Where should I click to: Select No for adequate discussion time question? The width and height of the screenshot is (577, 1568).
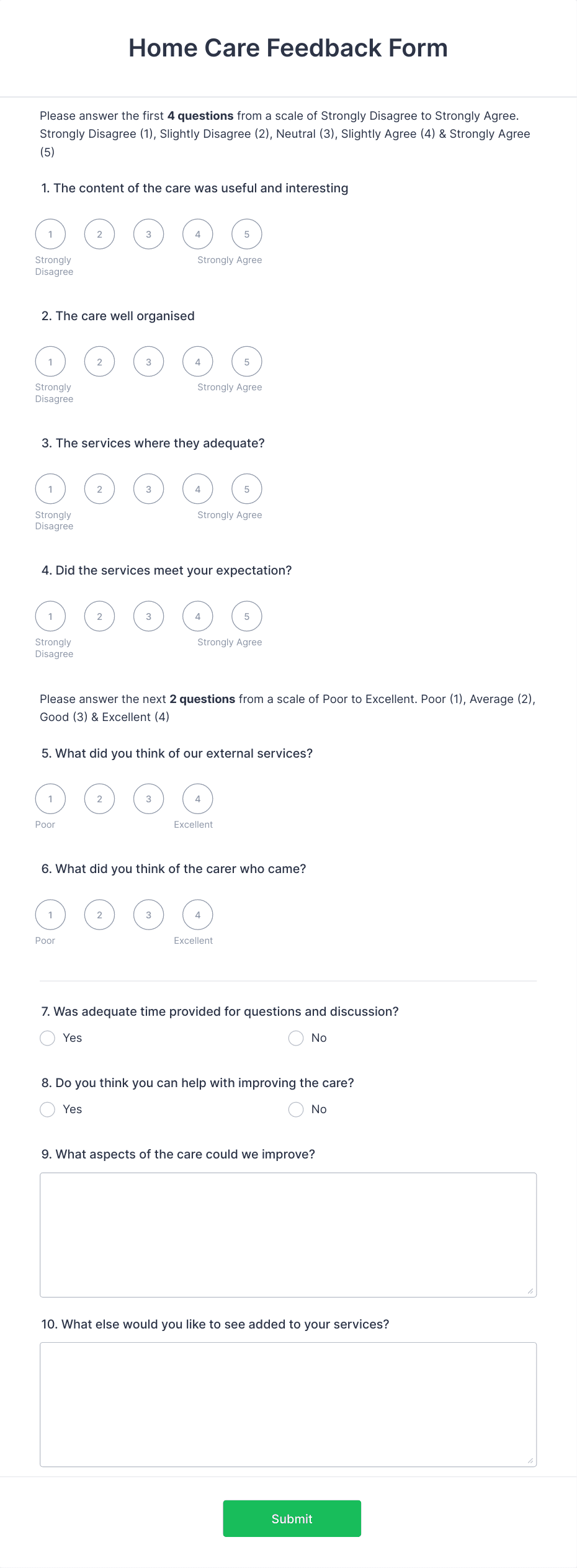coord(296,1037)
